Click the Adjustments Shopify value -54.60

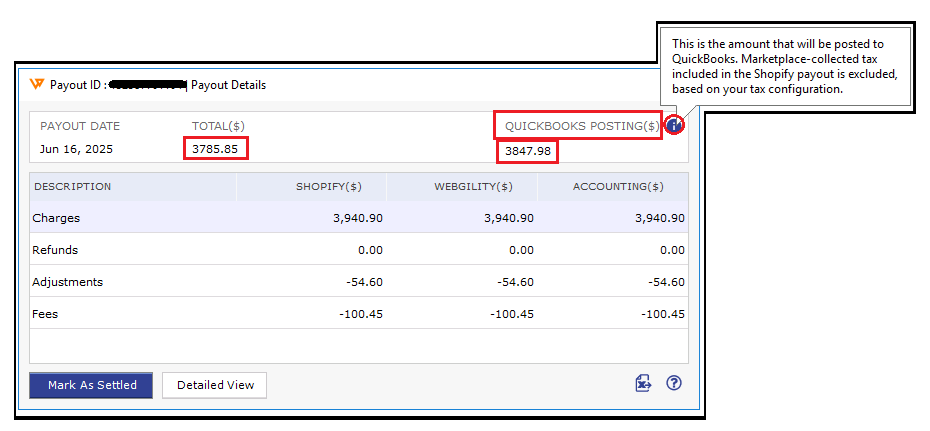point(364,282)
